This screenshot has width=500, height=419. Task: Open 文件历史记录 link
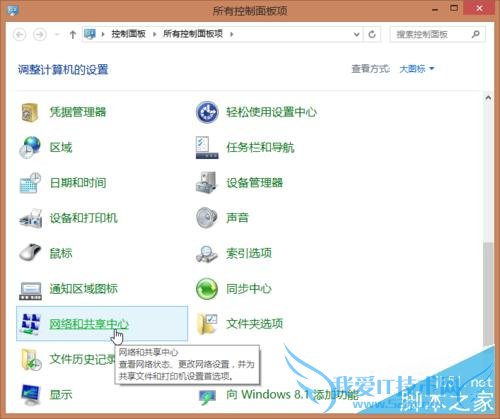coord(82,359)
